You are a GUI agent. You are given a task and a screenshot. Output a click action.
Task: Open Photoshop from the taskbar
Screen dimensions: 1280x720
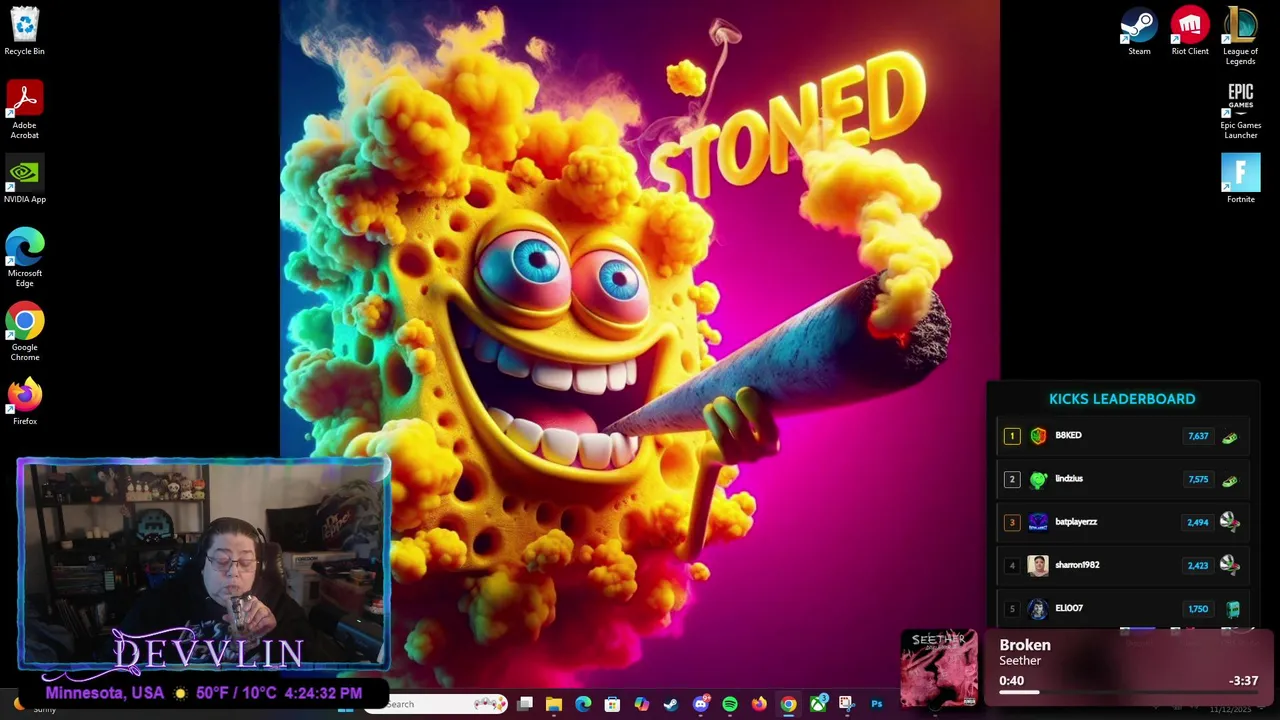point(876,704)
